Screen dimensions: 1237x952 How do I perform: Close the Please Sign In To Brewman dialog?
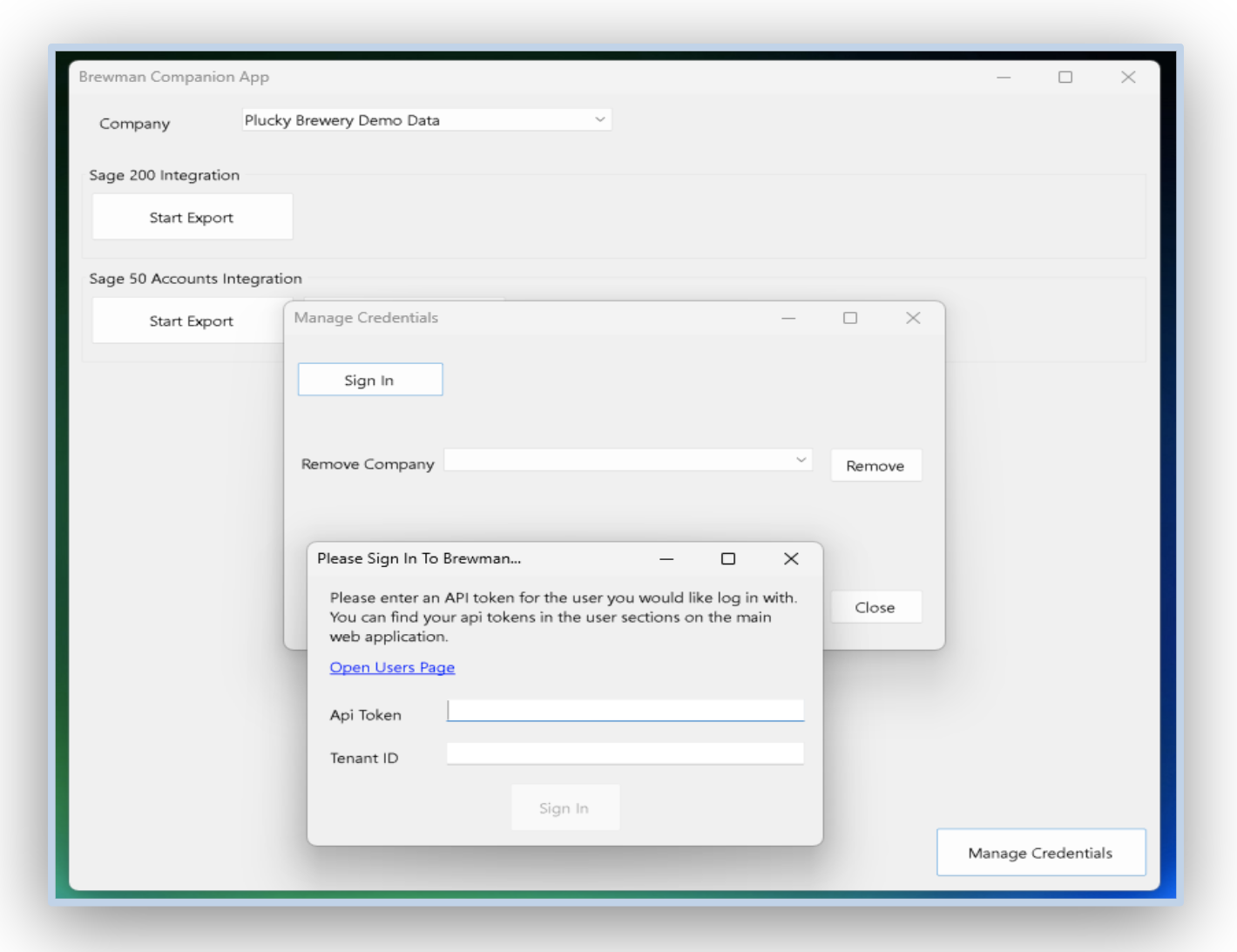tap(791, 558)
